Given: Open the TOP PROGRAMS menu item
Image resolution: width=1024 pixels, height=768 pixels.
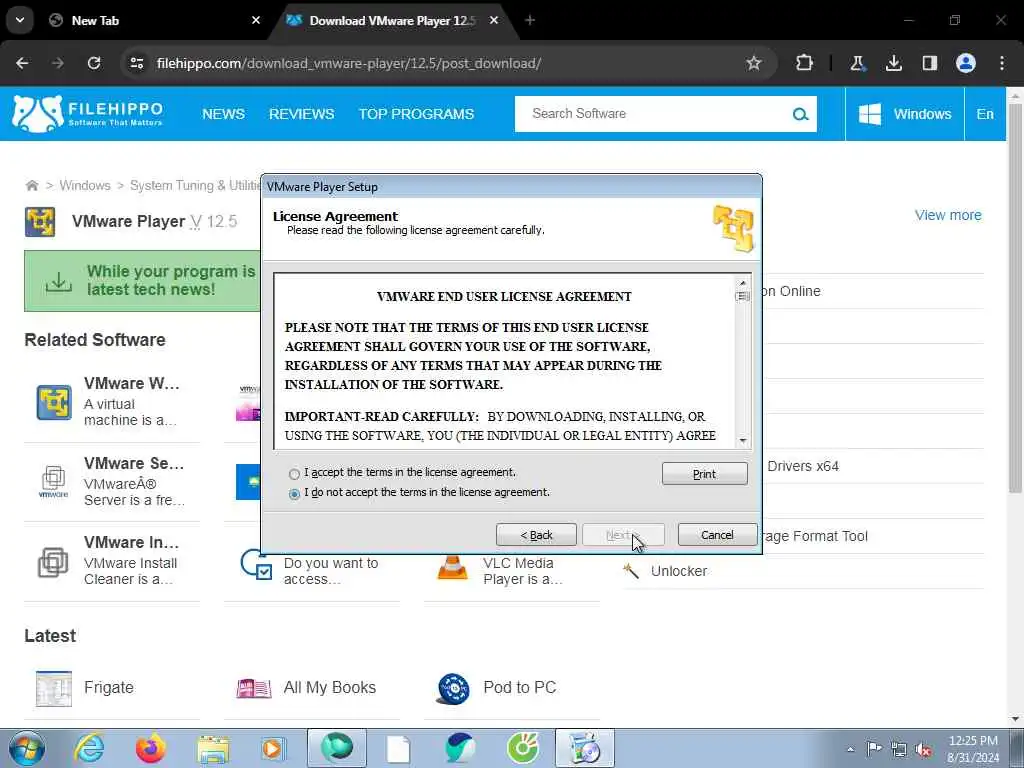Looking at the screenshot, I should coord(416,114).
